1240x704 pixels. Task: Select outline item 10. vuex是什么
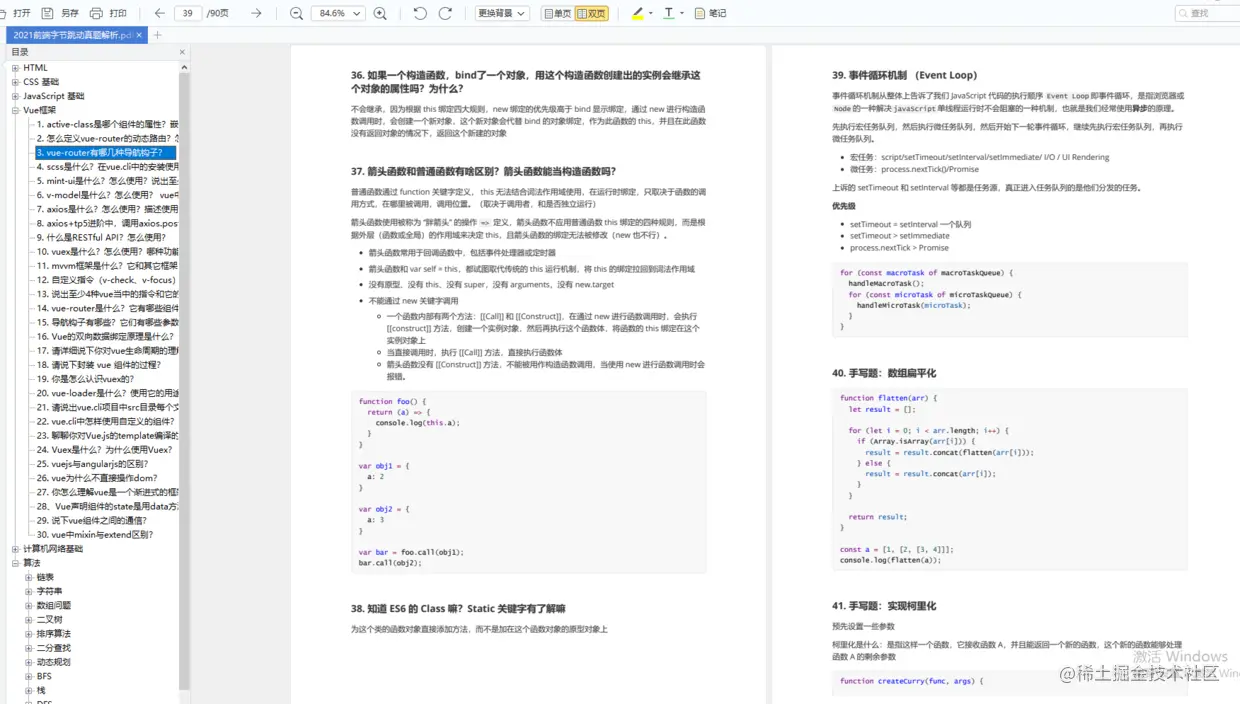[107, 251]
